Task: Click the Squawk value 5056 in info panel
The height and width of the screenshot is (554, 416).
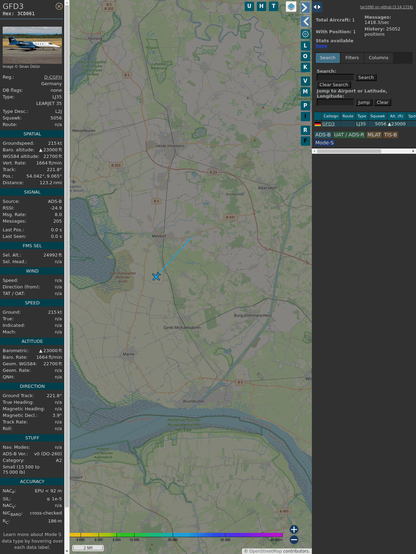Action: pos(56,118)
